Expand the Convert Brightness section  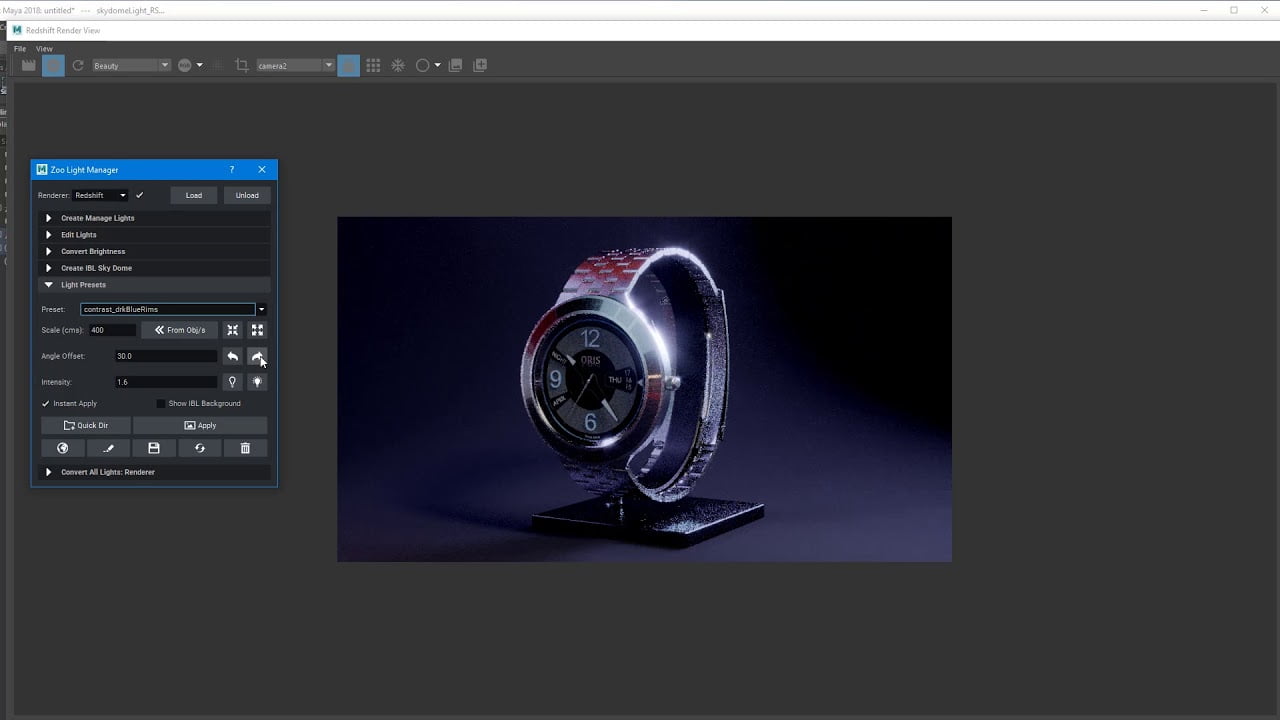(153, 251)
